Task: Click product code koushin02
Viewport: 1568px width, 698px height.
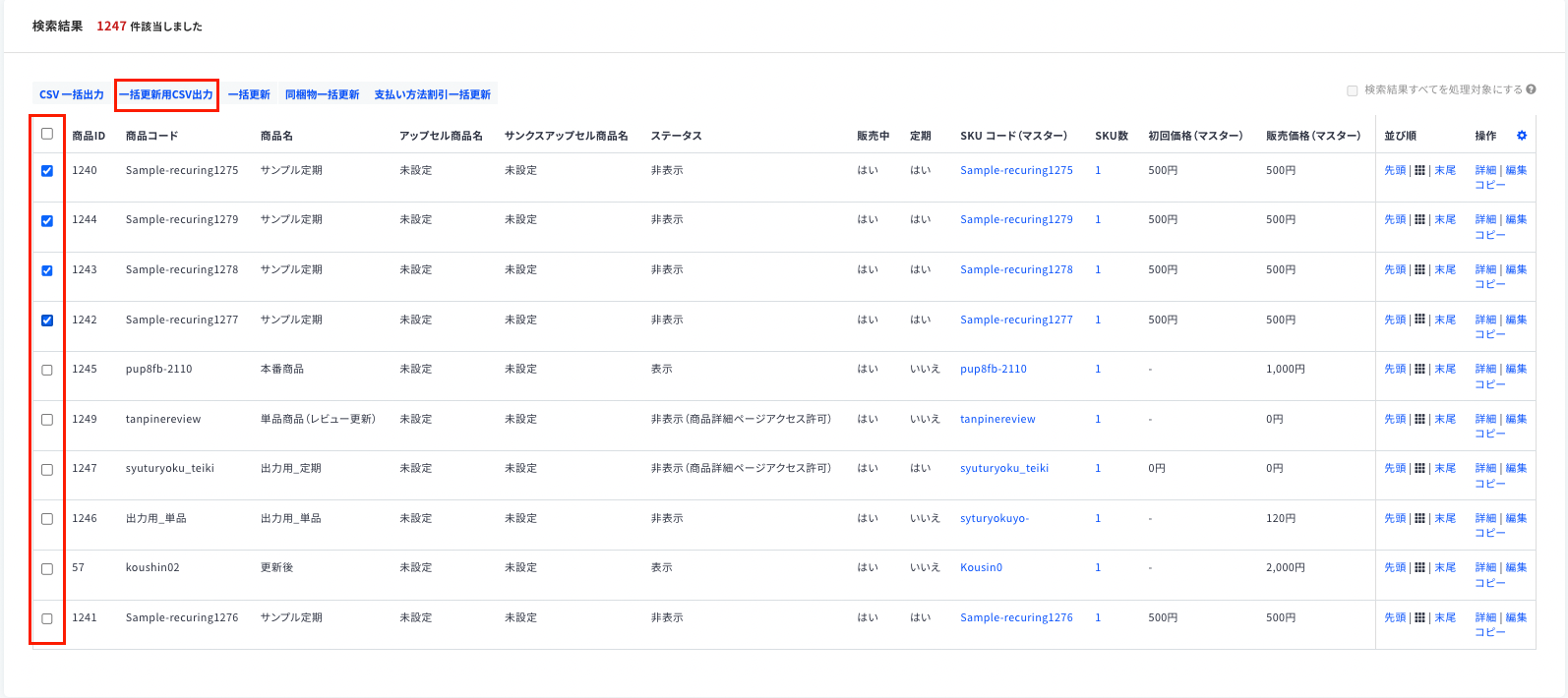Action: [x=152, y=567]
